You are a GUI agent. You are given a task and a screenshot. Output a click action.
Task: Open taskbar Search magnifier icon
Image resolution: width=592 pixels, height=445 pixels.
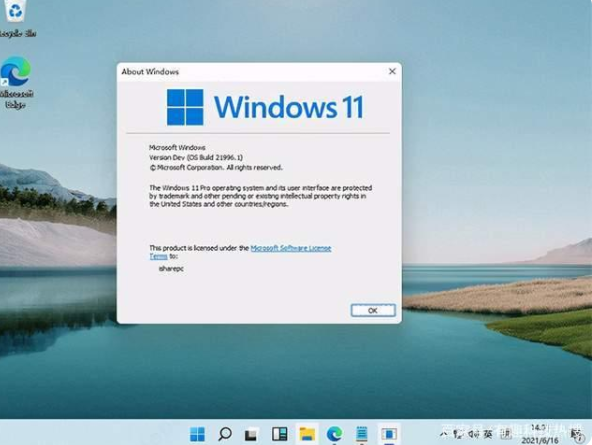click(x=225, y=434)
